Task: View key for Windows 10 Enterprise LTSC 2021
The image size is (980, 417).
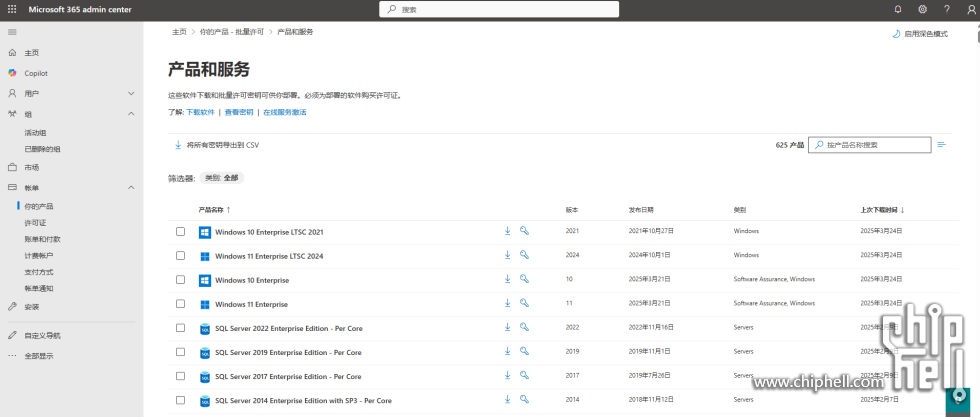Action: click(x=524, y=231)
